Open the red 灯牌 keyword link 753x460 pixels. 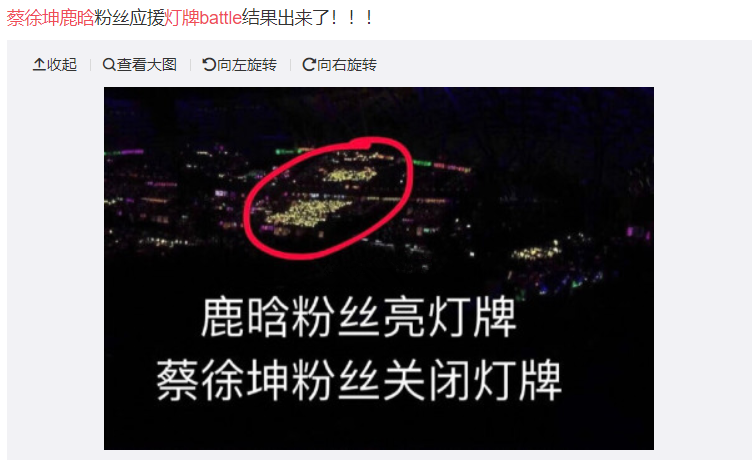[x=182, y=18]
